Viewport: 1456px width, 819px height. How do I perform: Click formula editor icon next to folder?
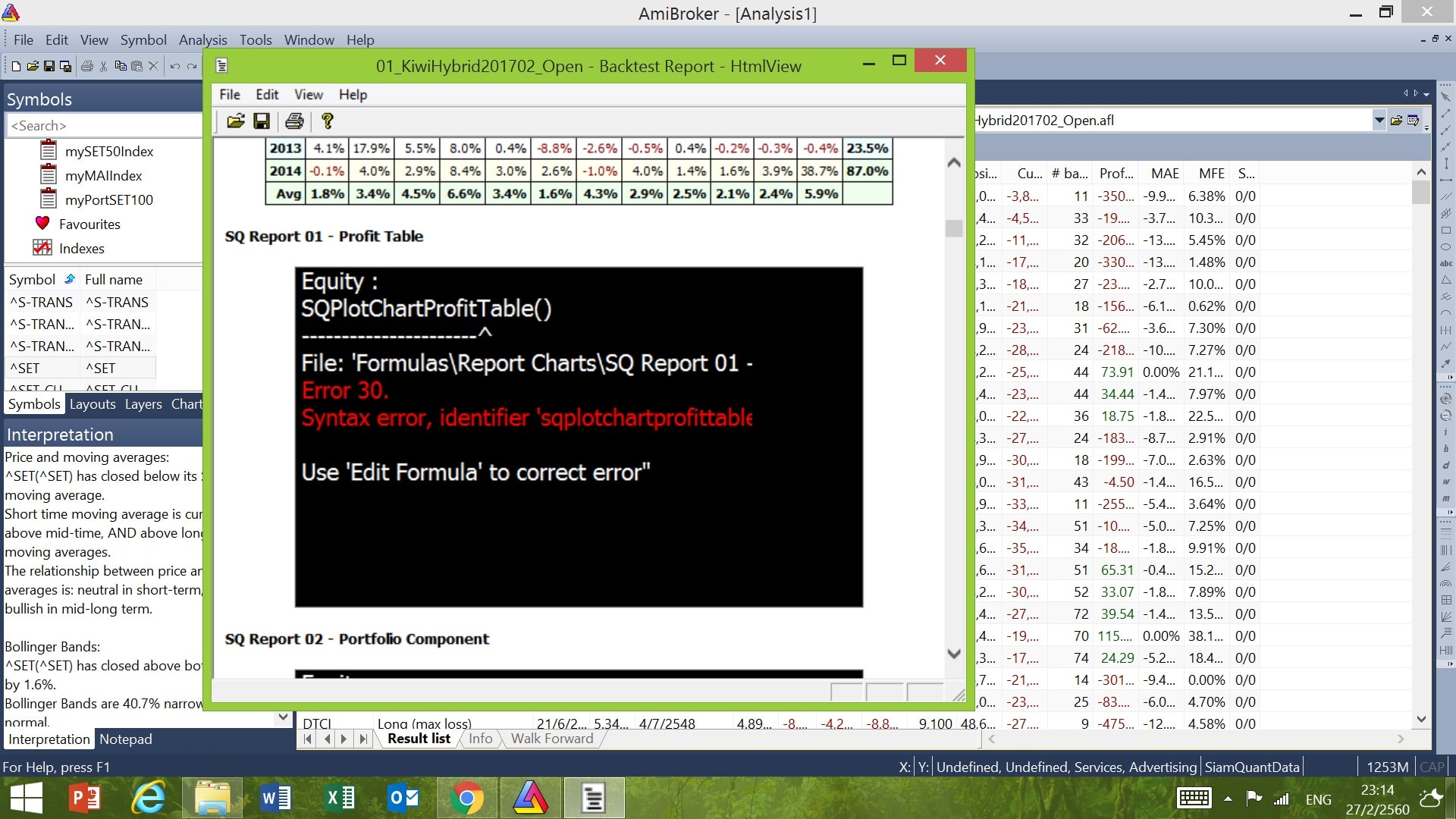click(1414, 120)
